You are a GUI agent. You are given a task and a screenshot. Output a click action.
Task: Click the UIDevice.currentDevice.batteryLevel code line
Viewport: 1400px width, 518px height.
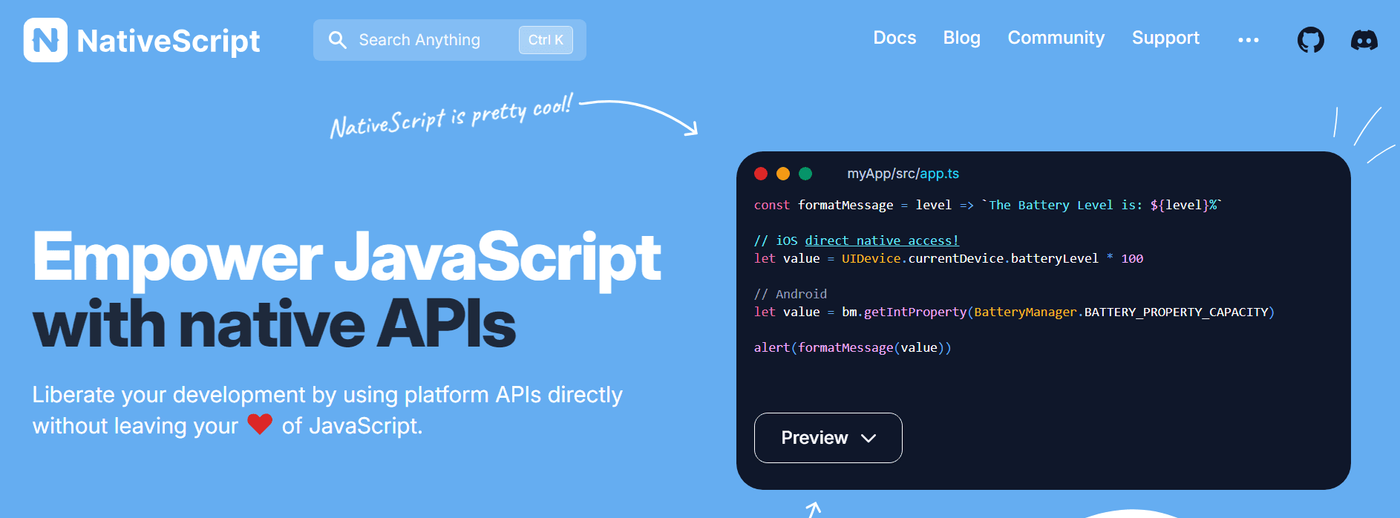click(x=948, y=258)
